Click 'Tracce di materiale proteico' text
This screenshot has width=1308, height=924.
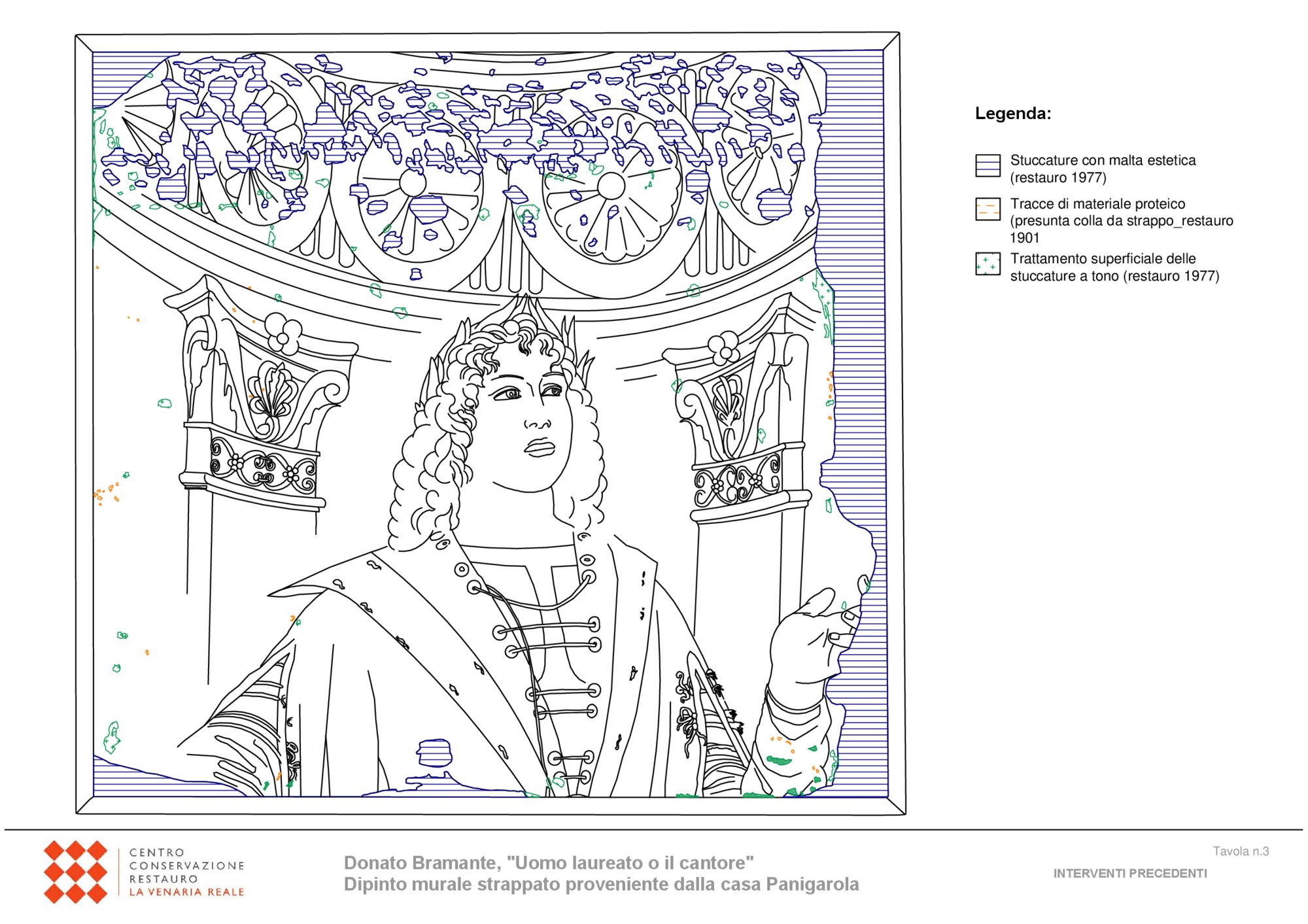(1097, 204)
